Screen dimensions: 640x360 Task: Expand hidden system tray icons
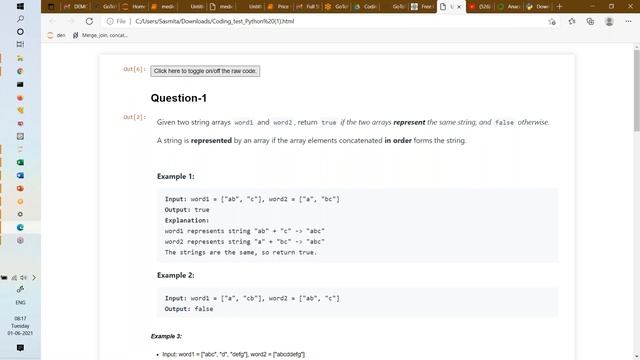click(34, 278)
